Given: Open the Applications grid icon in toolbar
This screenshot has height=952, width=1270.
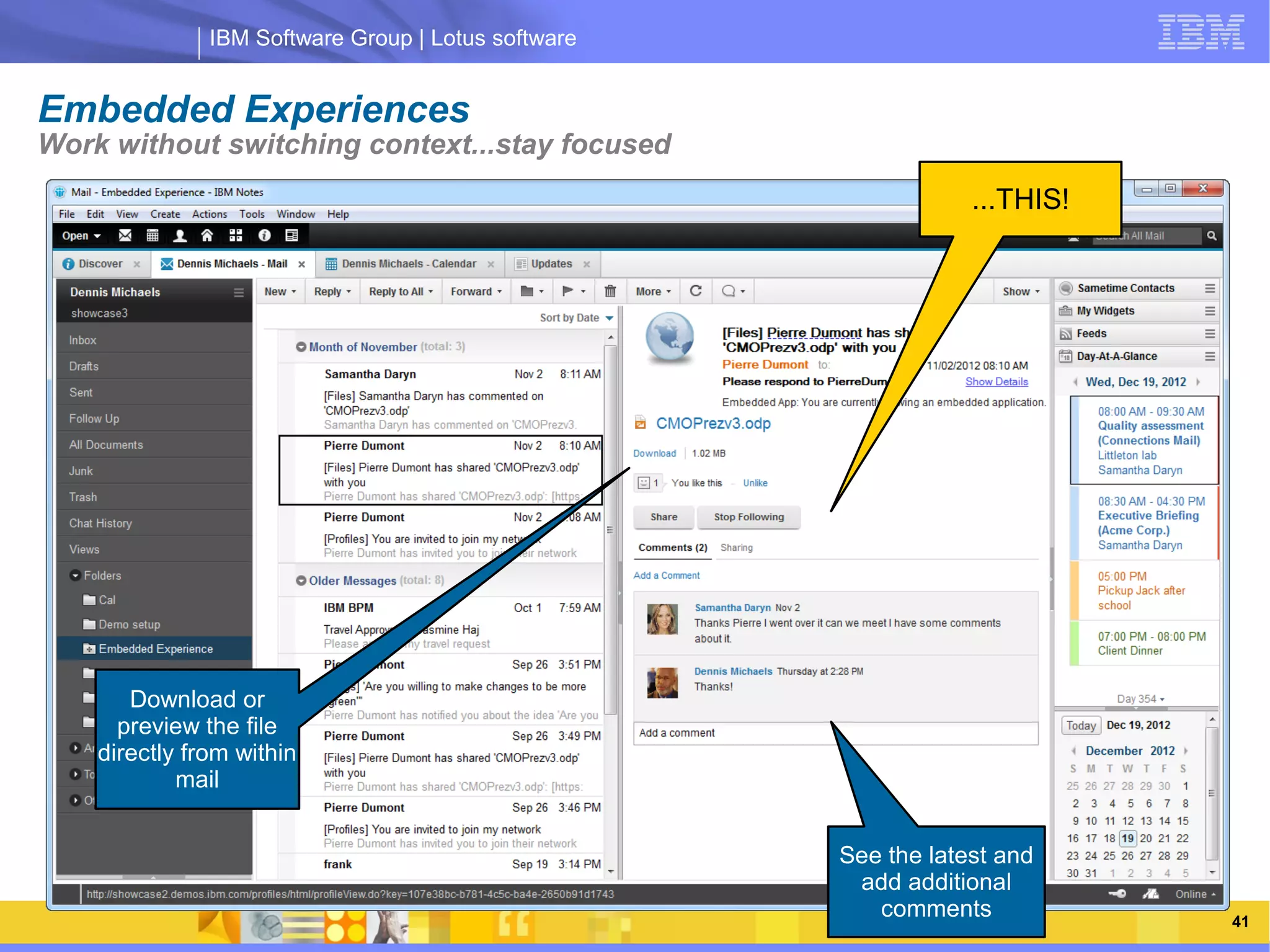Looking at the screenshot, I should [236, 236].
